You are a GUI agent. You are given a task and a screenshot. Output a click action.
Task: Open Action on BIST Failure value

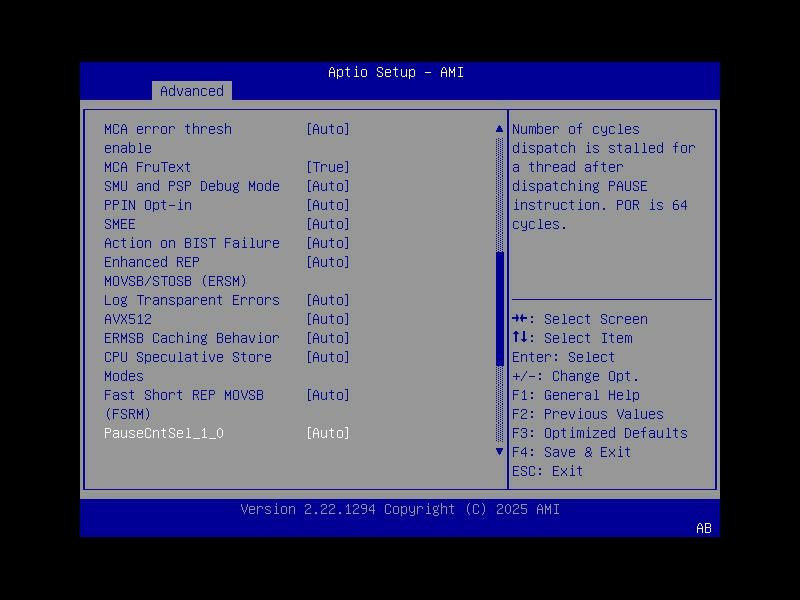(x=328, y=243)
